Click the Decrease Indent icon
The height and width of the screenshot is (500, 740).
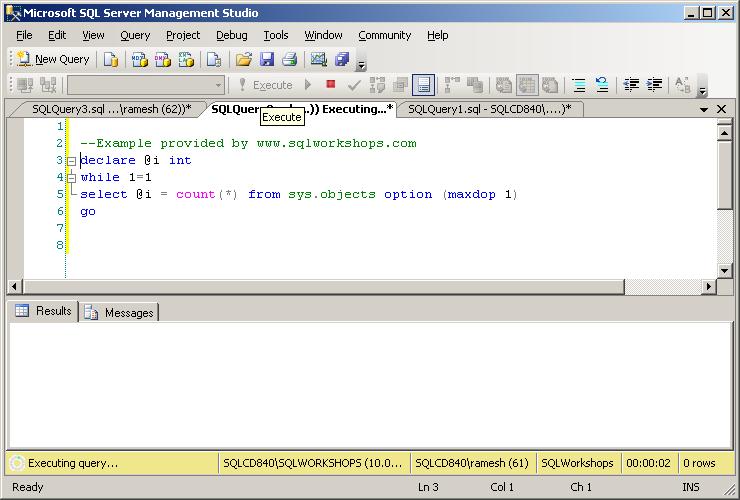631,85
